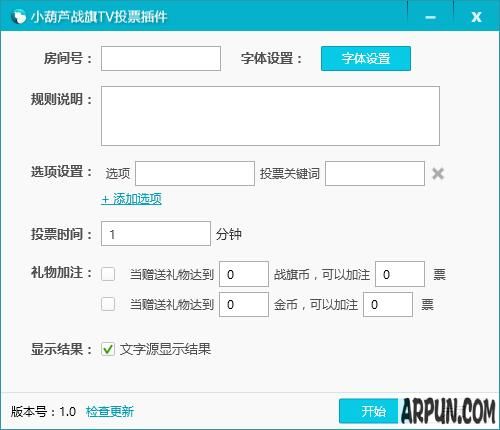Focus the 投票关键词 input field

pyautogui.click(x=375, y=173)
